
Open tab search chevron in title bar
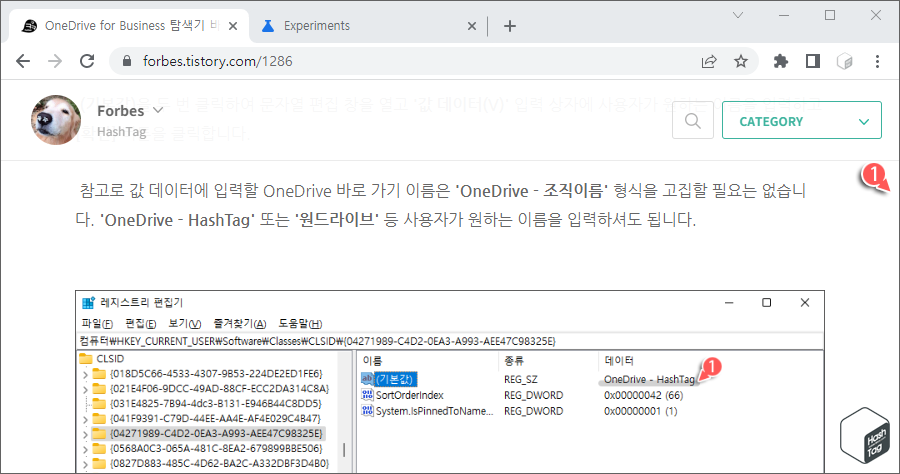tap(738, 15)
